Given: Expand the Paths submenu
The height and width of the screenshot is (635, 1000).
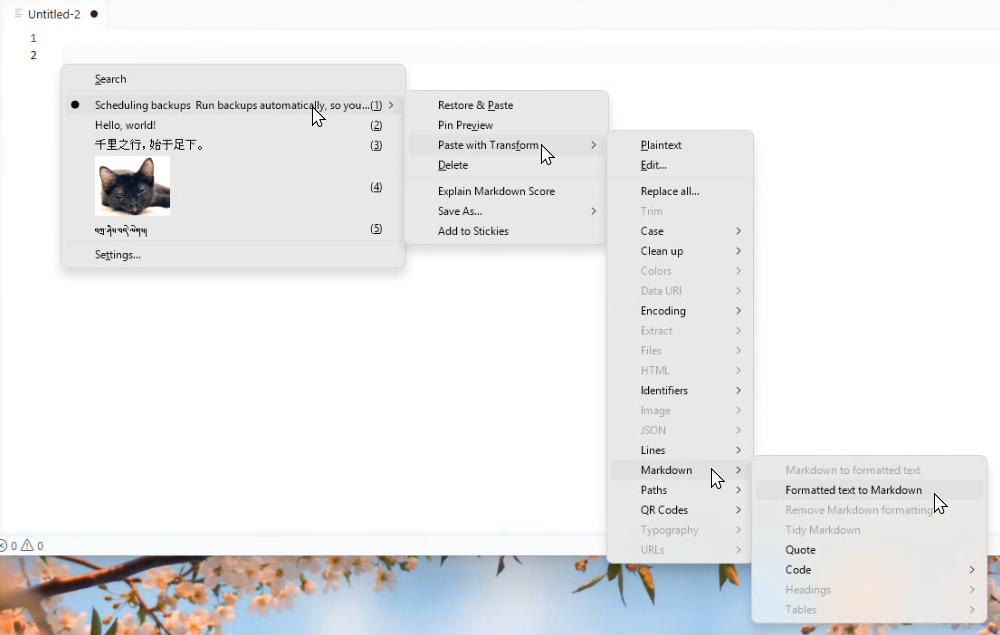Looking at the screenshot, I should tap(680, 490).
